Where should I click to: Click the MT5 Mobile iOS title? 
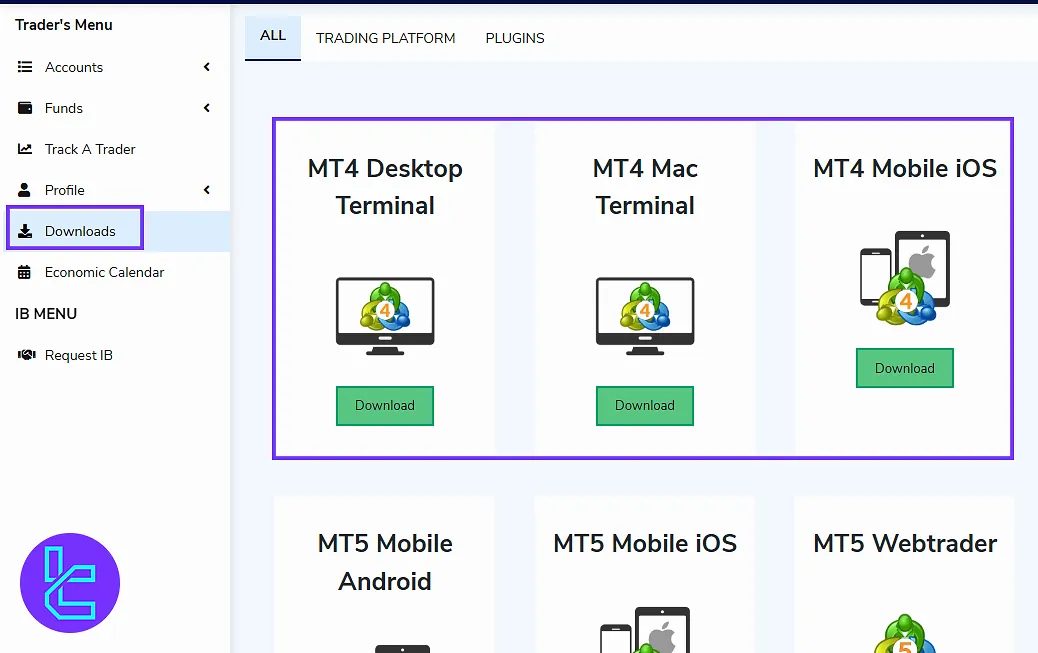click(x=645, y=543)
